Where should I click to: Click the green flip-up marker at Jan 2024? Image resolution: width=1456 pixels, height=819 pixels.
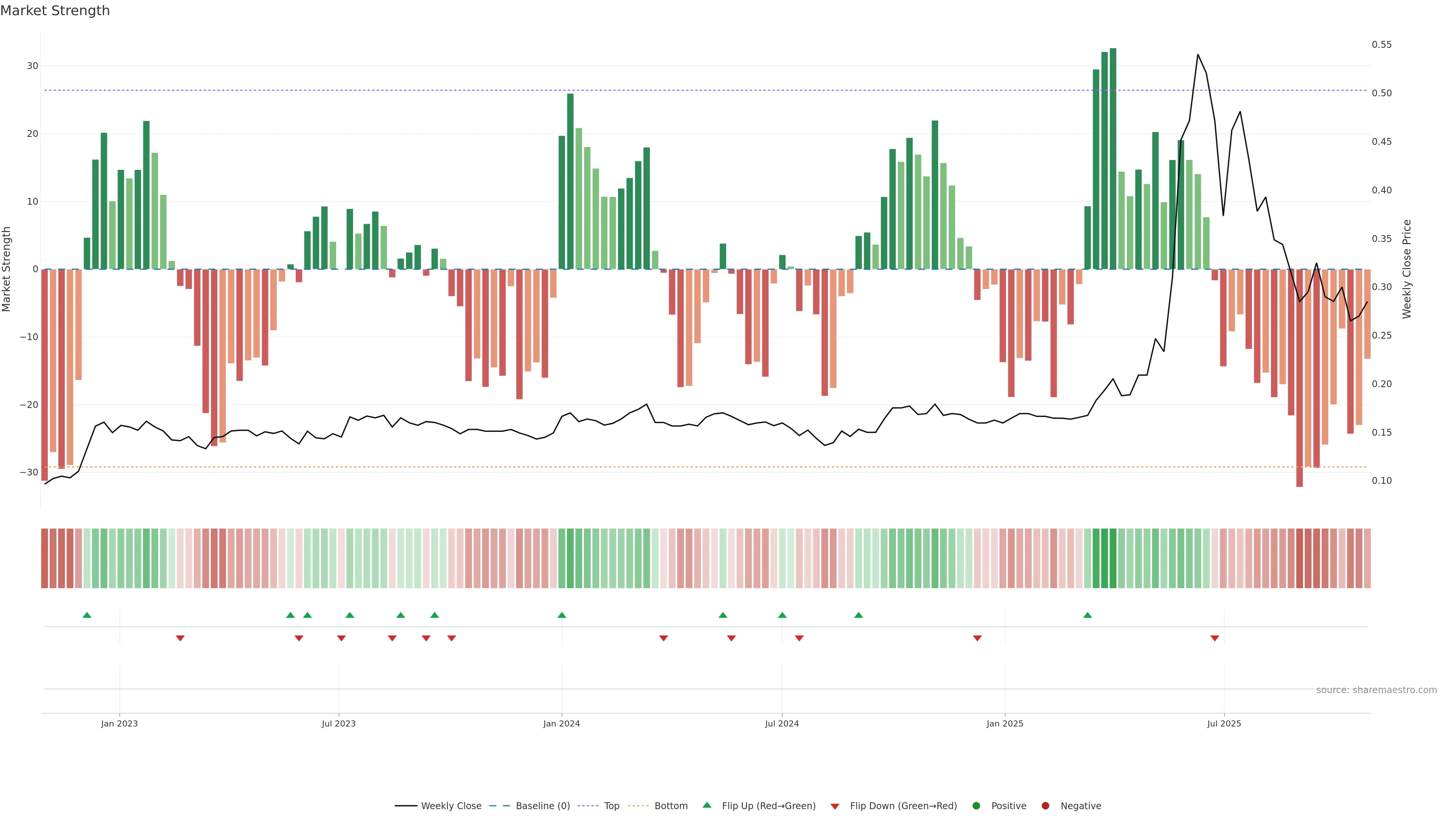[562, 615]
